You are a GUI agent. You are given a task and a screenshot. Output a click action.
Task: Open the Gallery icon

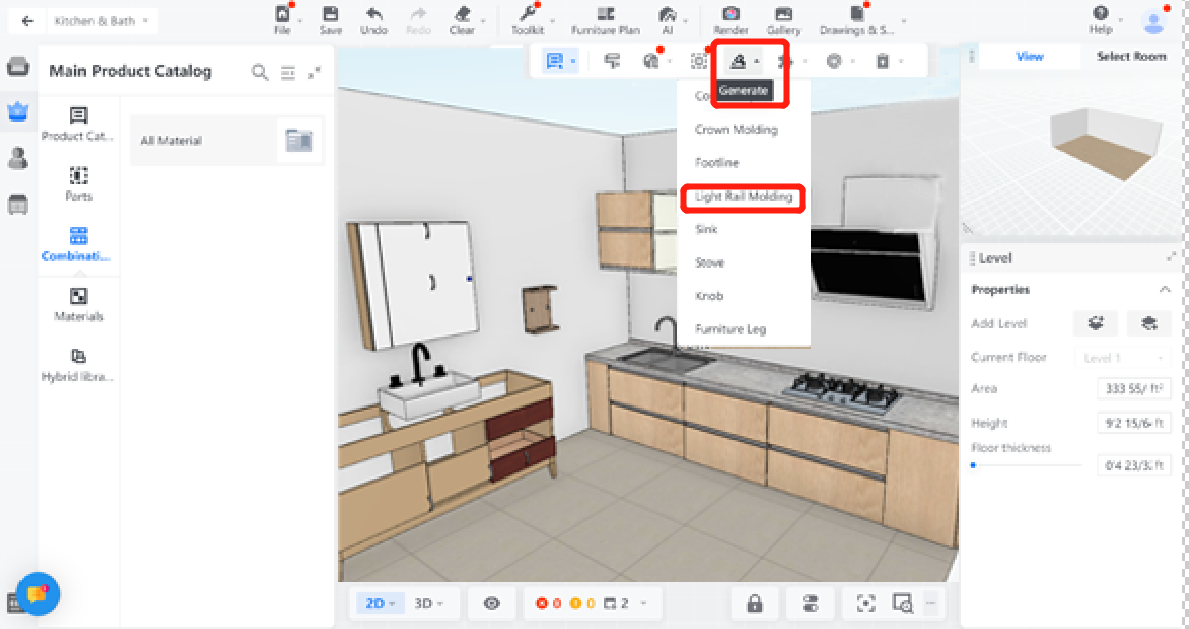pos(783,15)
